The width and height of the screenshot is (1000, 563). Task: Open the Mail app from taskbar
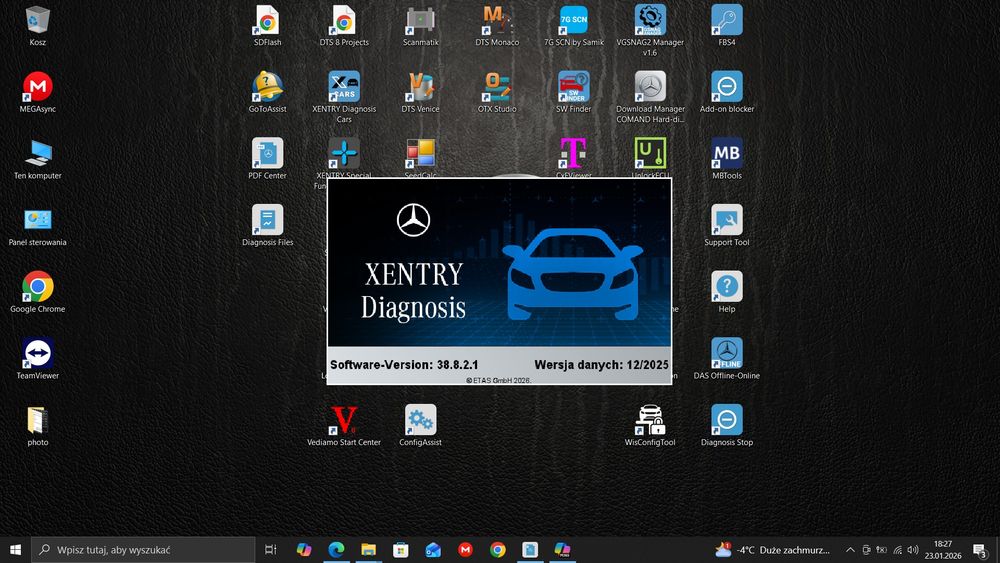pyautogui.click(x=433, y=550)
